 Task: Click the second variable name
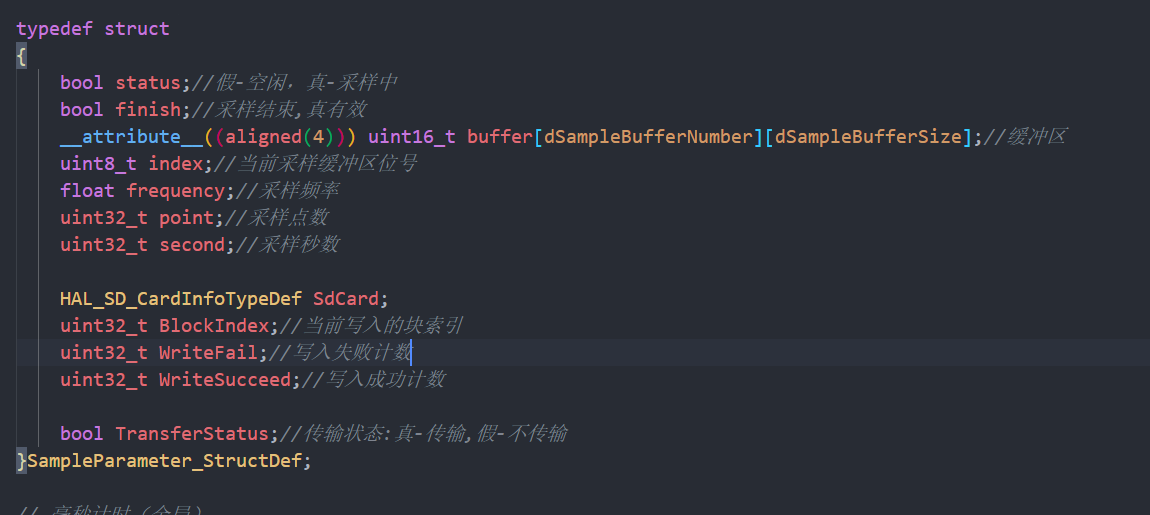point(191,245)
